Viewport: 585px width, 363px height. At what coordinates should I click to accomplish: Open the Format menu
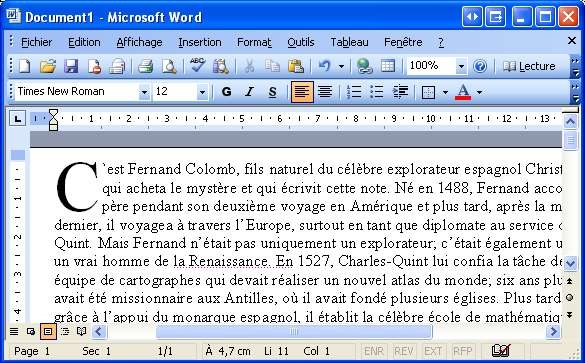click(254, 42)
